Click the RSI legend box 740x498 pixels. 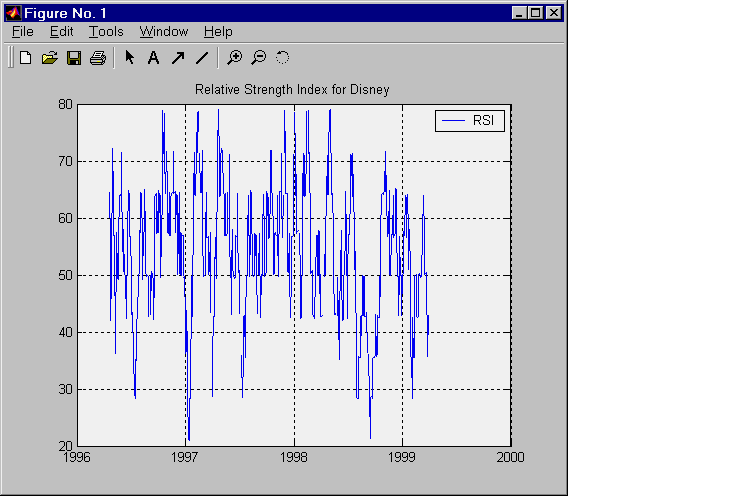(x=470, y=121)
